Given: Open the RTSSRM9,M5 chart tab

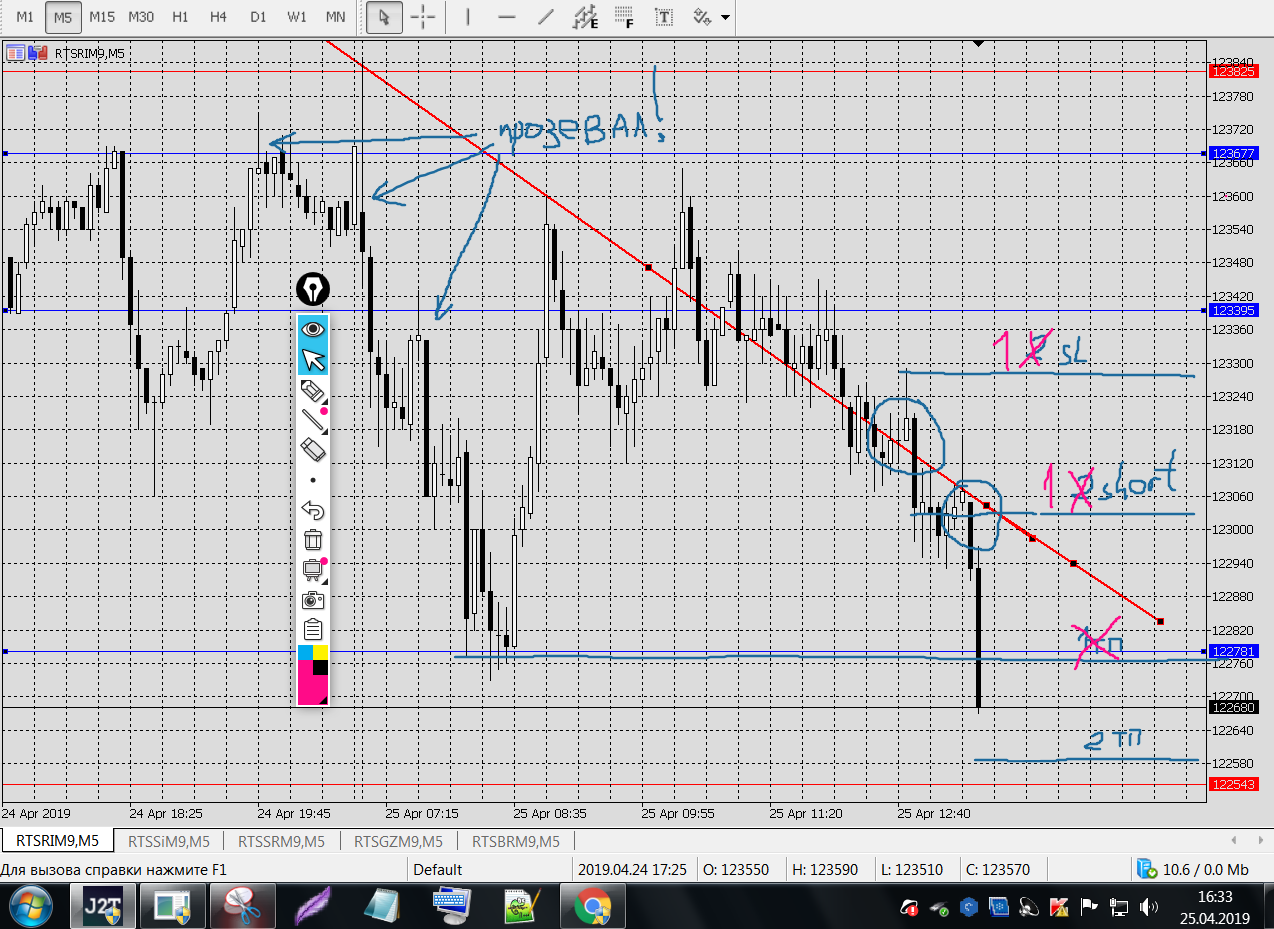Looking at the screenshot, I should pos(282,841).
